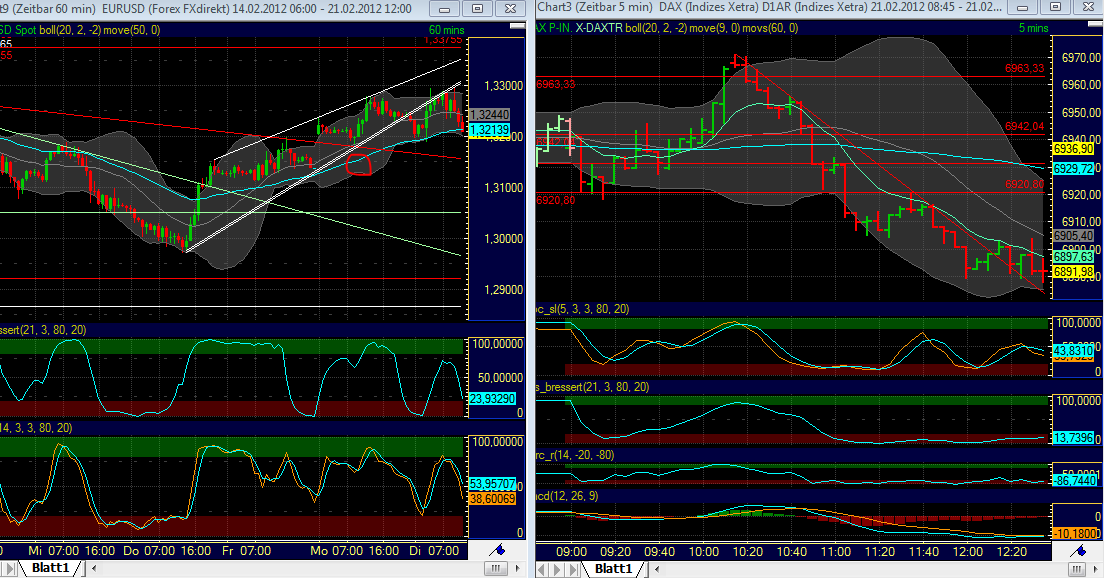Click the 1,33000 price scale label
Viewport: 1104px width, 578px height.
(x=504, y=86)
